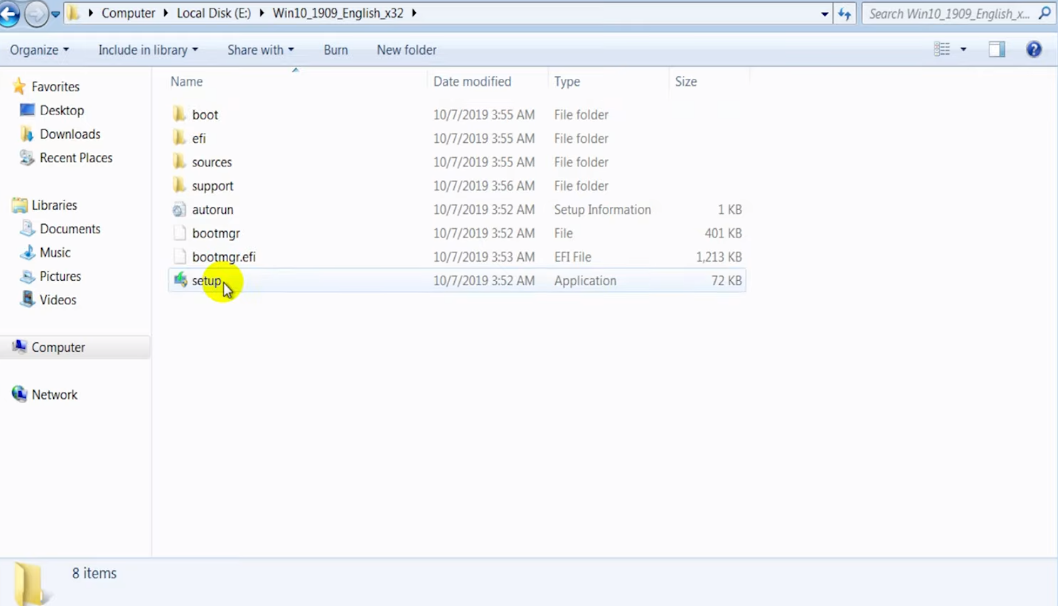Select the autorun setup information file icon
Viewport: 1058px width, 606px height.
click(179, 210)
